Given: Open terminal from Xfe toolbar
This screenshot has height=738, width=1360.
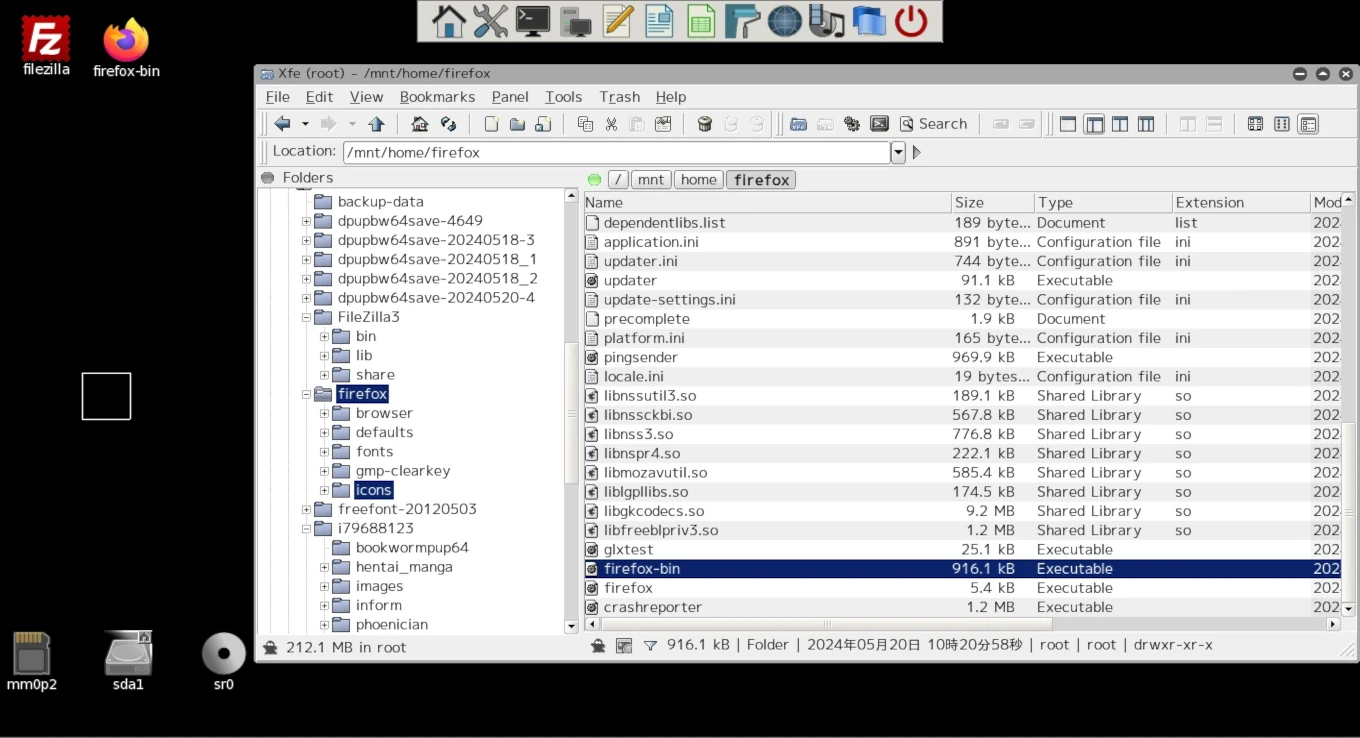Looking at the screenshot, I should [x=879, y=124].
